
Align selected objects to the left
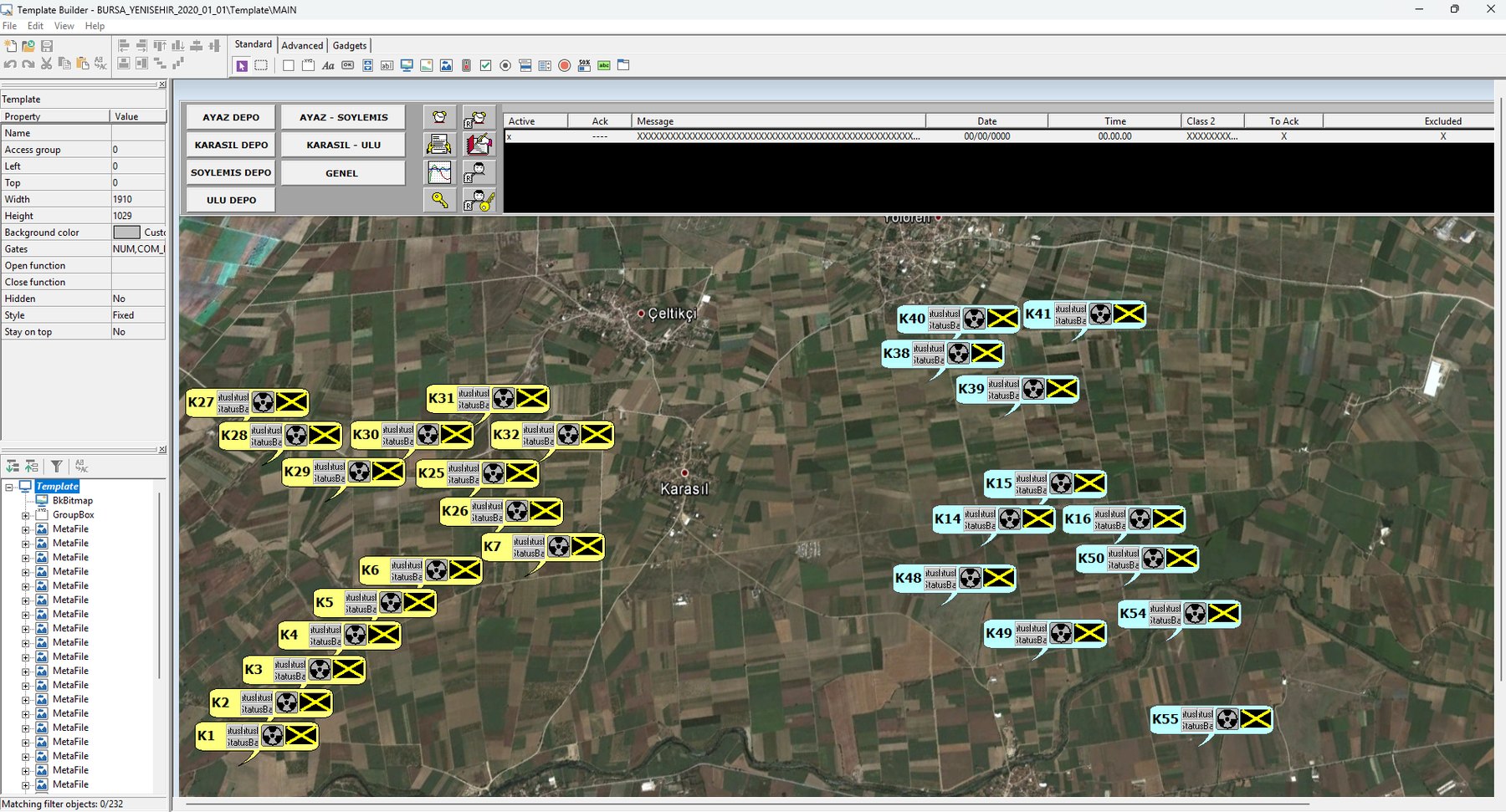click(x=124, y=46)
